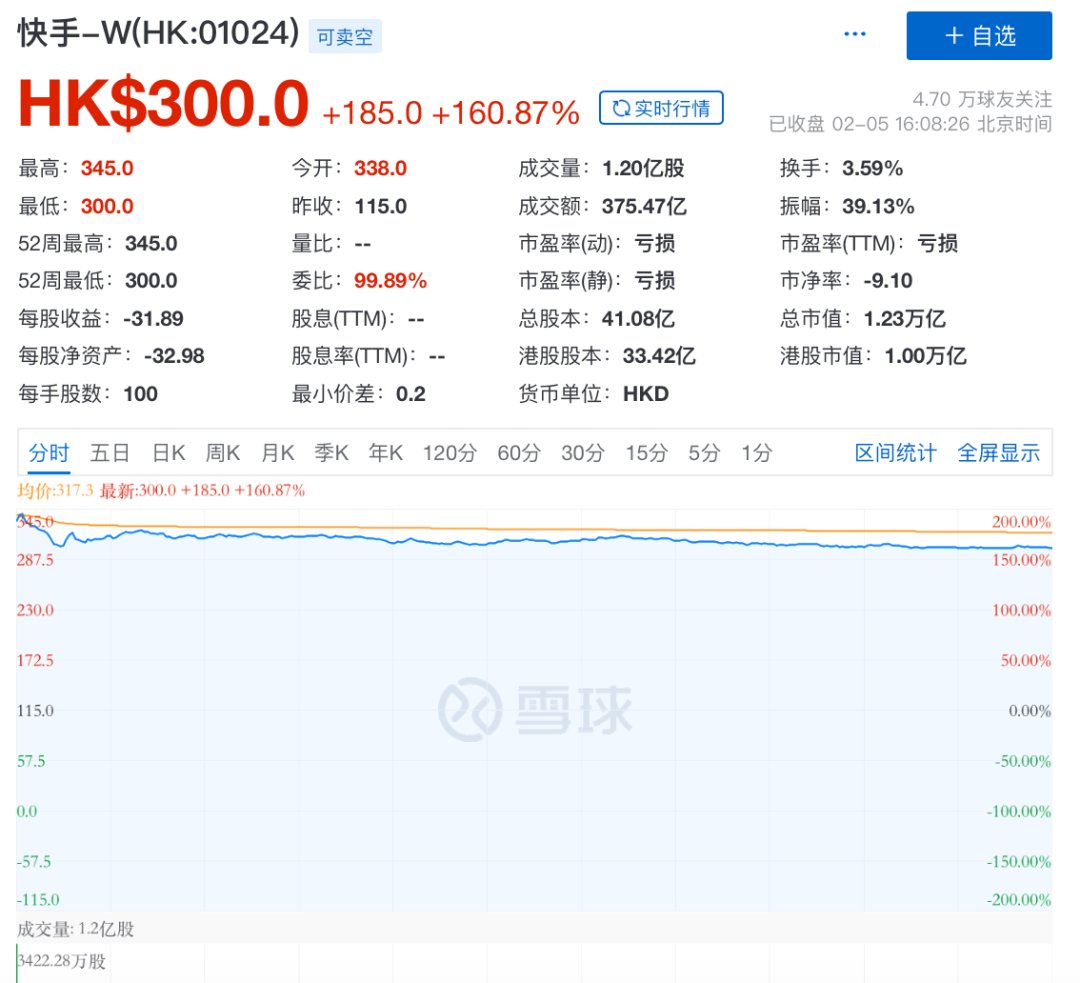Click 每股净资产 value -32.98
Screen dimensions: 1080x983
click(174, 355)
